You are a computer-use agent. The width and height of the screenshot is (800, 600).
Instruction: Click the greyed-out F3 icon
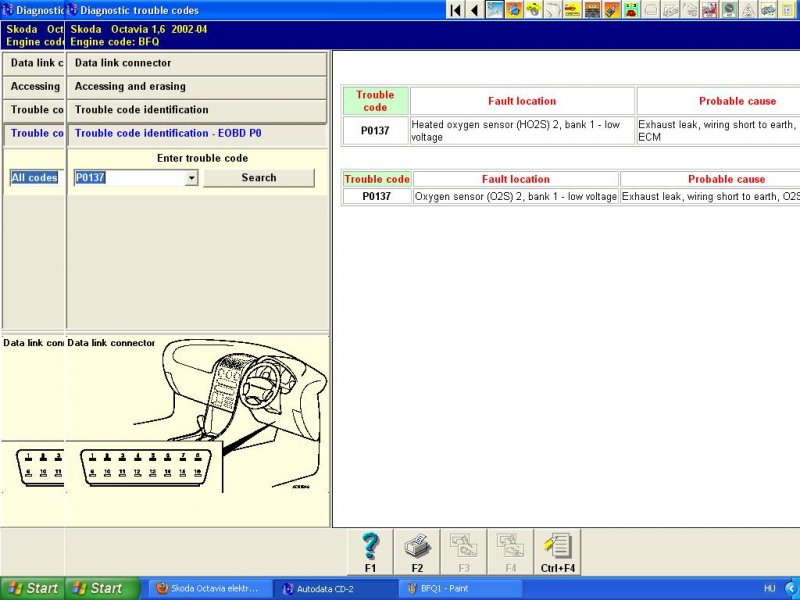(x=464, y=552)
